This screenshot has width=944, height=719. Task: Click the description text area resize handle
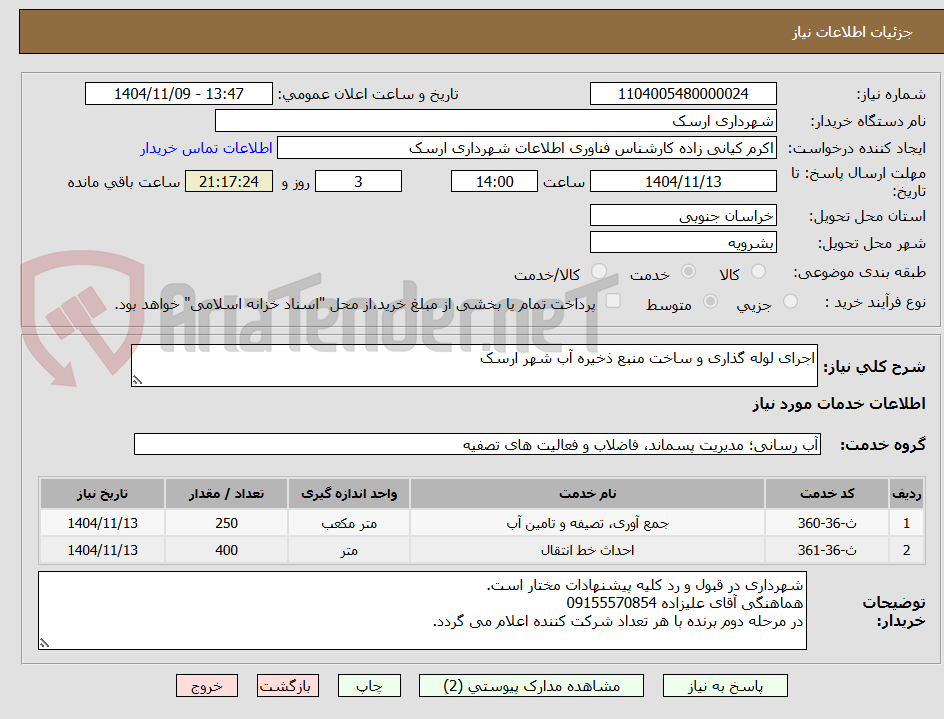pos(138,380)
